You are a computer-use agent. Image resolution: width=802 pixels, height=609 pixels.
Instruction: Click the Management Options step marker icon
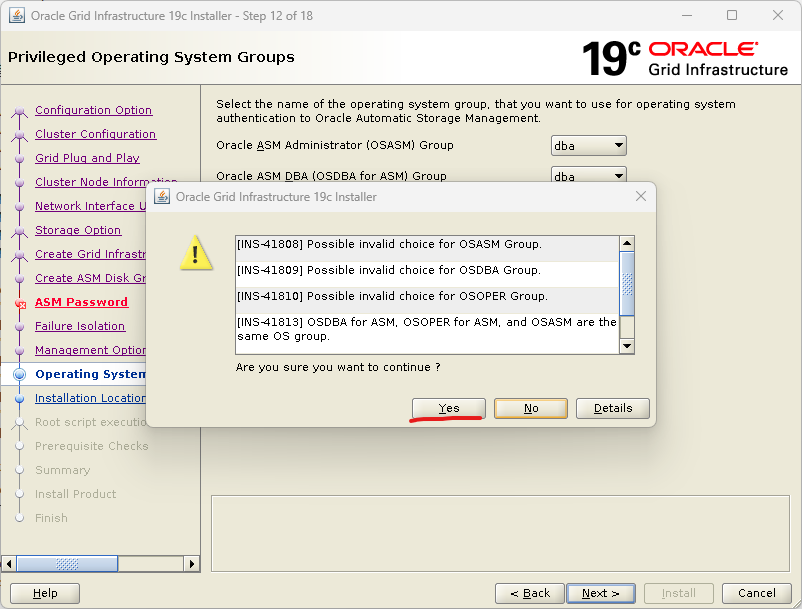tap(19, 351)
